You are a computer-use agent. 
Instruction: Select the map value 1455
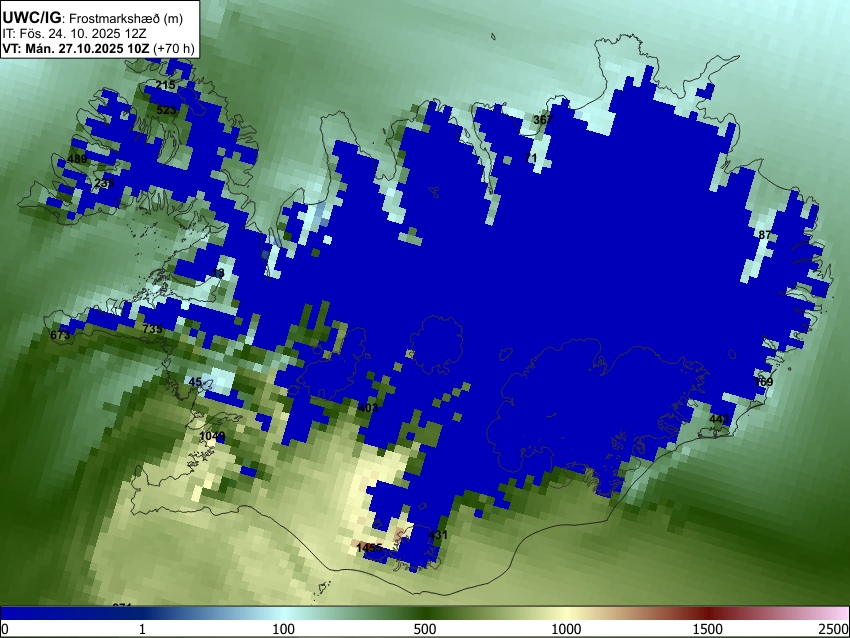(370, 548)
